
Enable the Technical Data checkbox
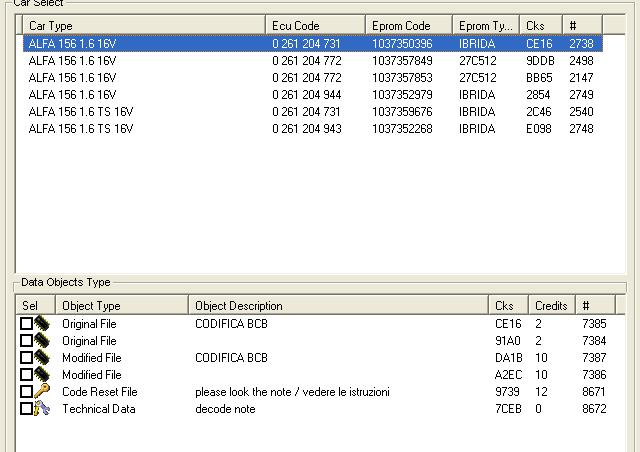point(26,409)
